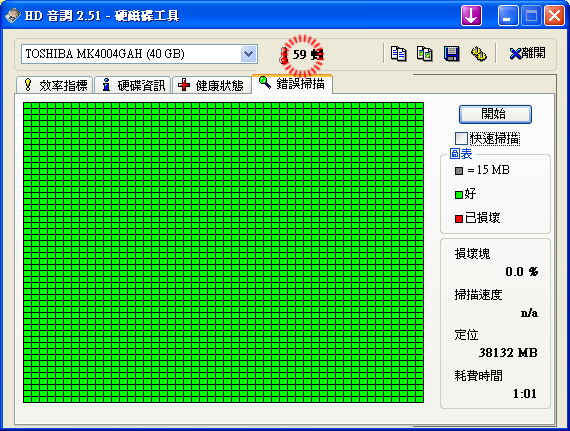This screenshot has width=570, height=431.
Task: Select the 錯誤掃描 tab
Action: (x=292, y=84)
